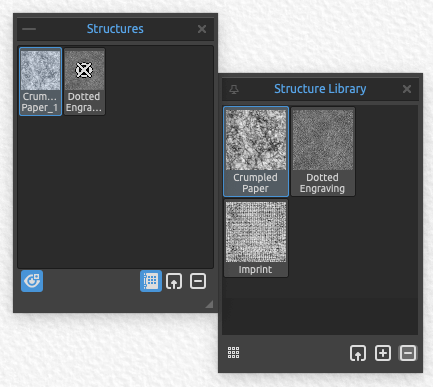
Task: Remove the selected structure in Structures panel
Action: click(198, 281)
